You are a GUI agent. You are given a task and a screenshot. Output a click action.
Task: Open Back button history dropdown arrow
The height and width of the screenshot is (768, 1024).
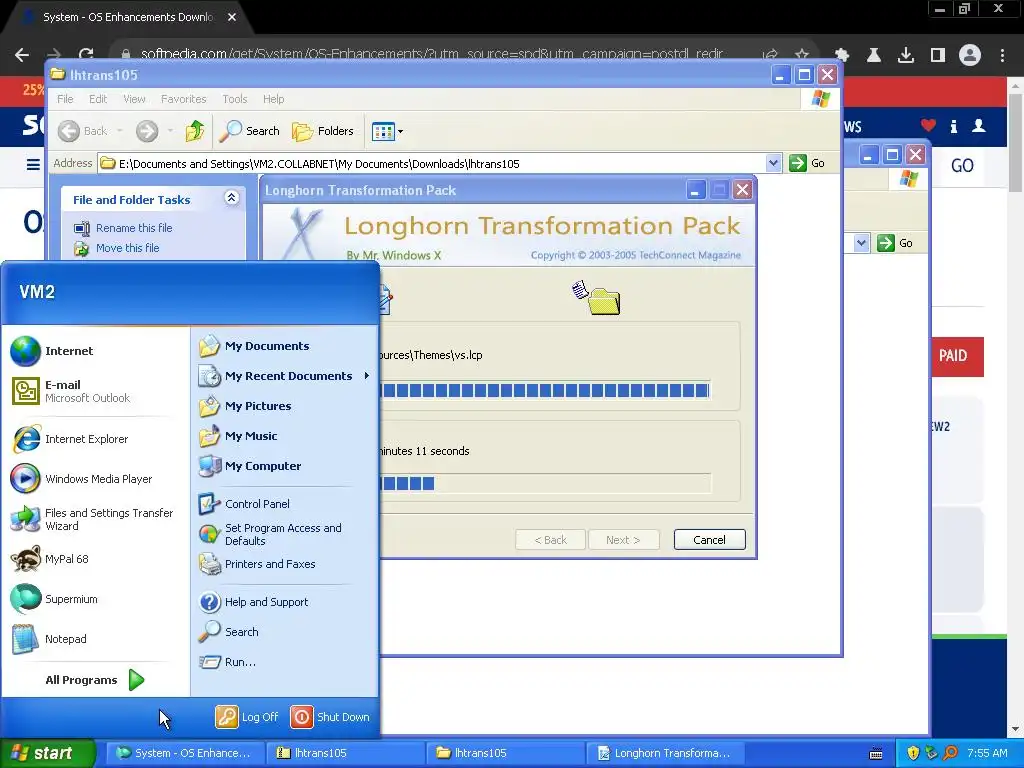(120, 131)
